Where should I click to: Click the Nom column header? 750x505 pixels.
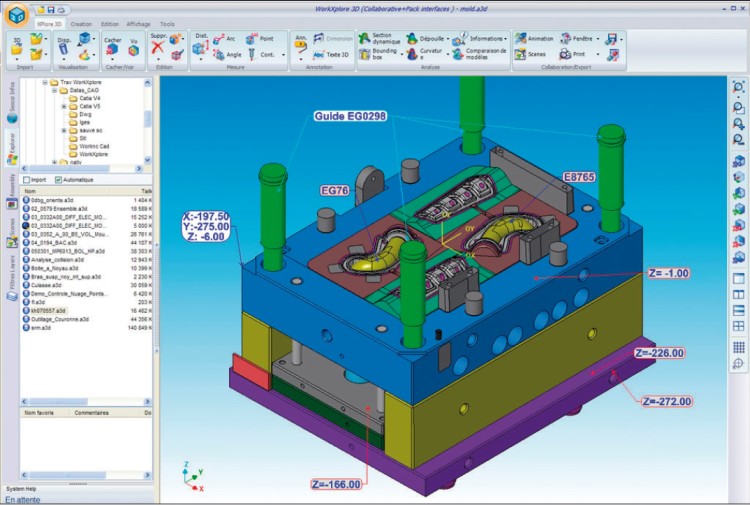[30, 191]
